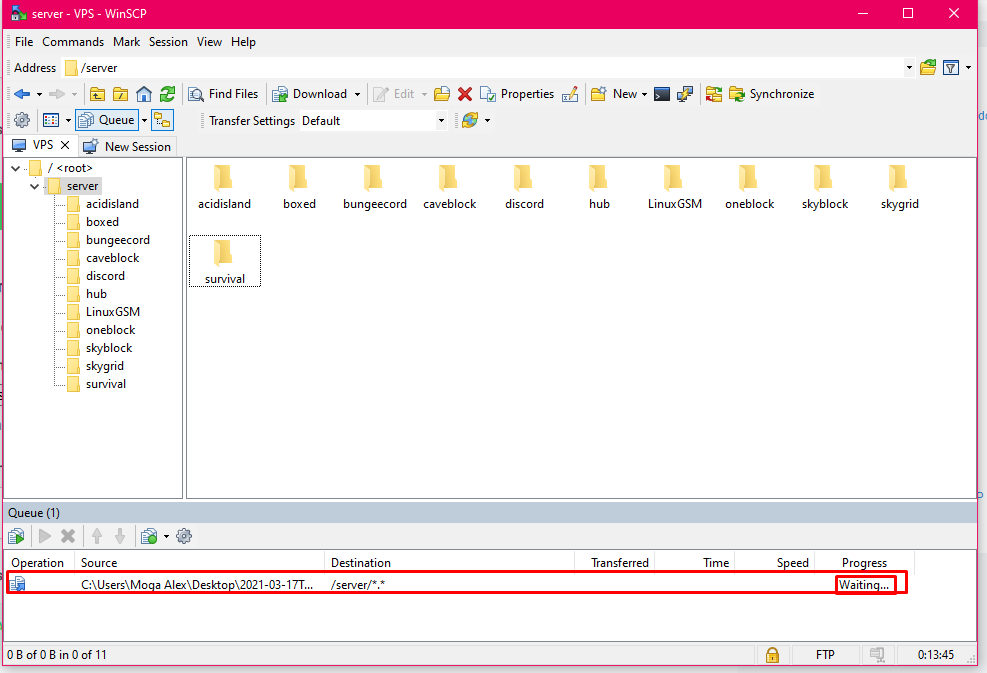This screenshot has width=987, height=673.
Task: Expand the New dropdown arrow
Action: pos(644,94)
